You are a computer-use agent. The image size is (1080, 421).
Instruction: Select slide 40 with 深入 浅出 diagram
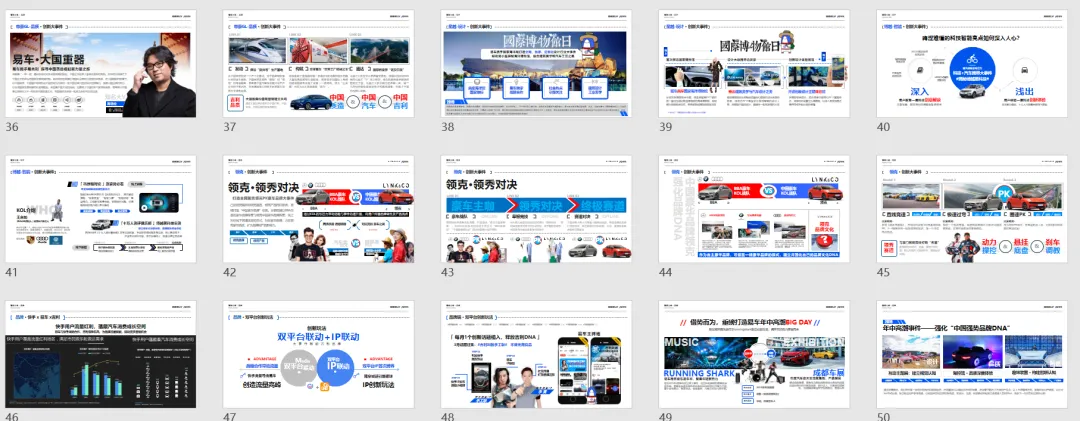(971, 63)
